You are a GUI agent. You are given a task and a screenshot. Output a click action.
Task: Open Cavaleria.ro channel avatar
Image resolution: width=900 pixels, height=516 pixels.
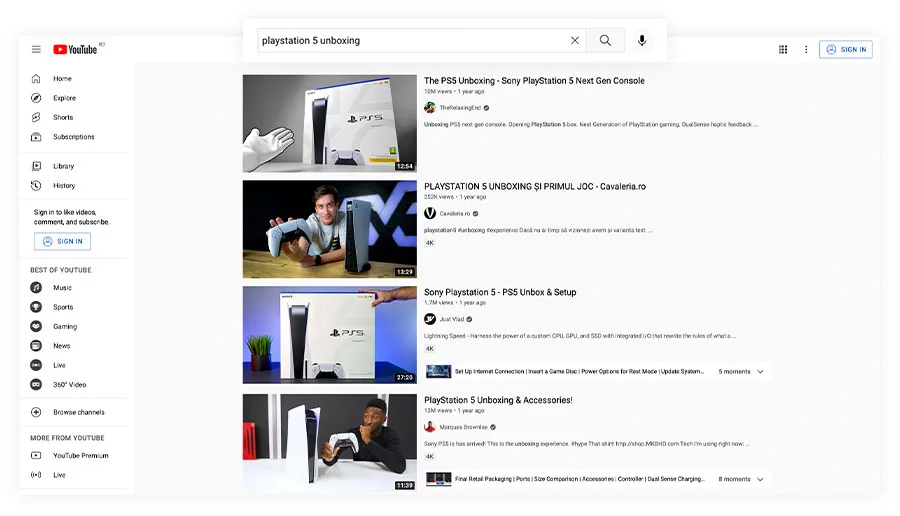pos(430,213)
